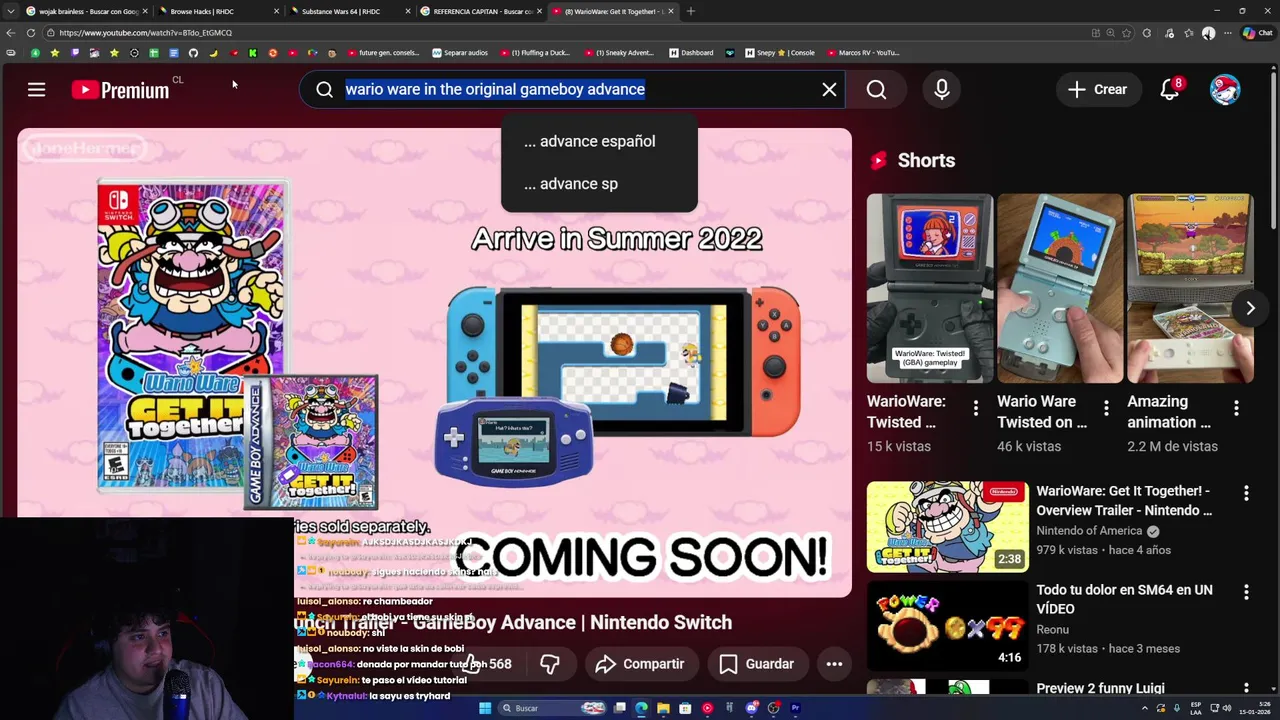This screenshot has width=1280, height=720.
Task: Show hidden system tray icons chevron
Action: pyautogui.click(x=1145, y=708)
